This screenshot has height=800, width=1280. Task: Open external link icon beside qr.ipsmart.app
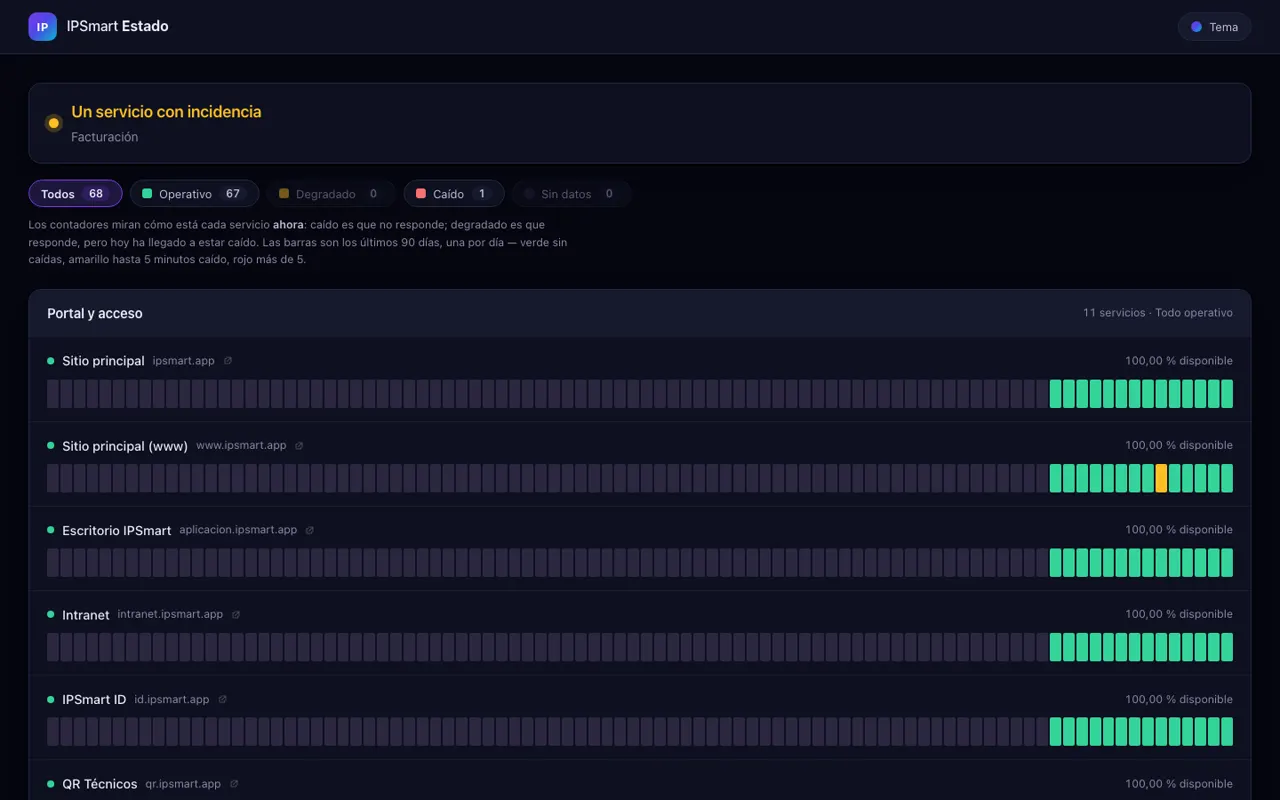click(x=234, y=784)
